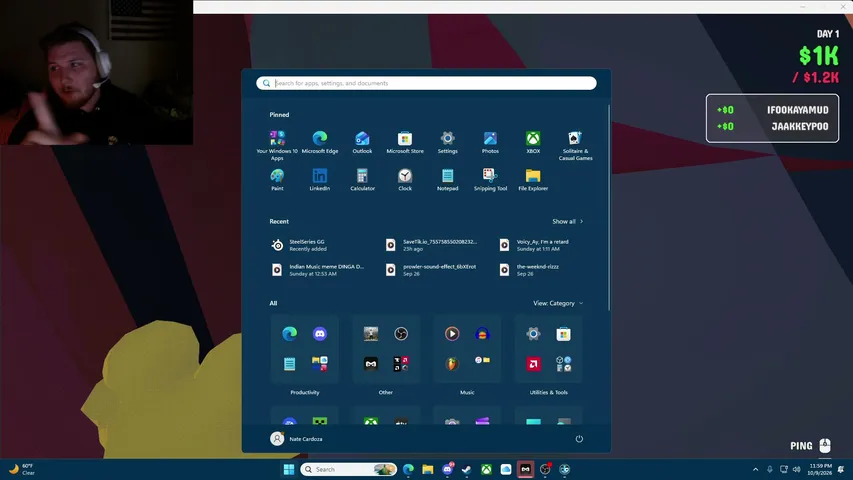Open File Explorer from the taskbar
This screenshot has width=853, height=480.
point(428,469)
